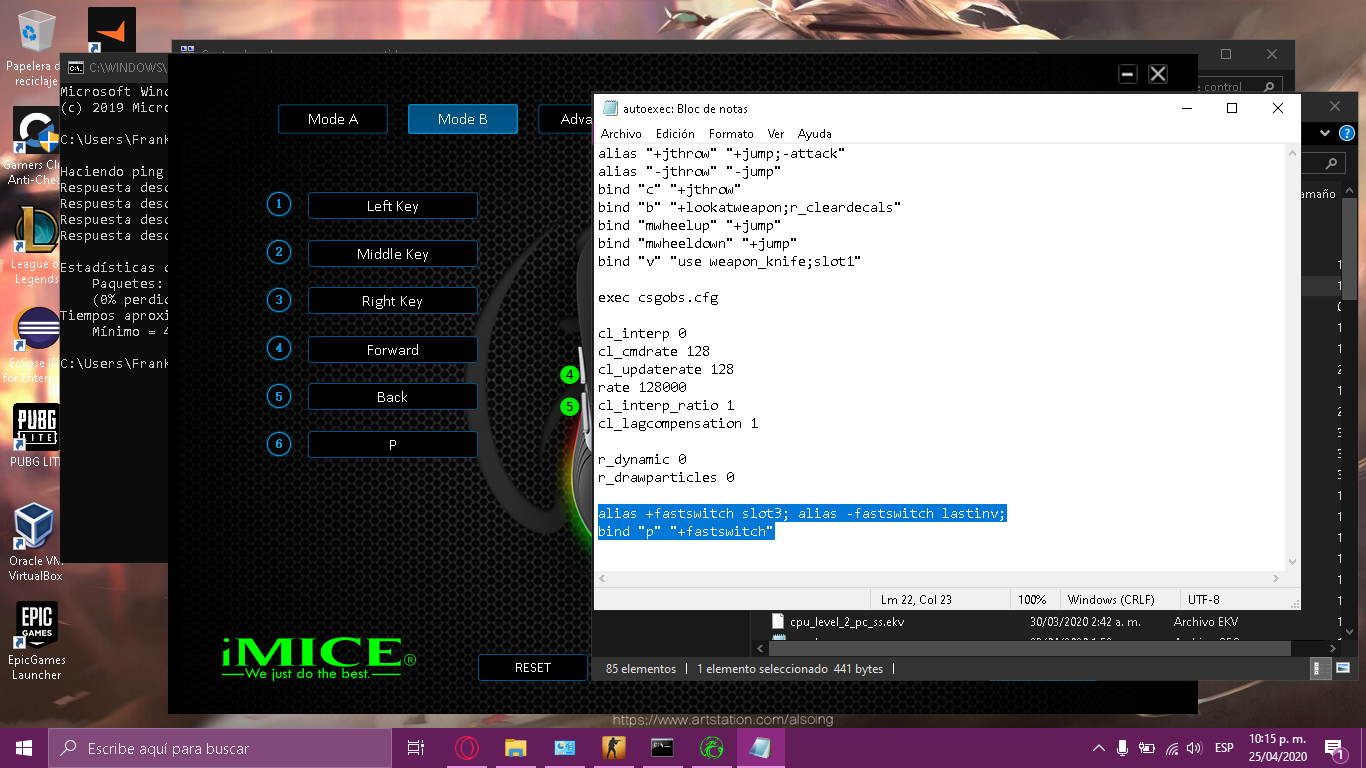Switch Explorer to the details view icon
The height and width of the screenshot is (768, 1366).
coord(1321,669)
